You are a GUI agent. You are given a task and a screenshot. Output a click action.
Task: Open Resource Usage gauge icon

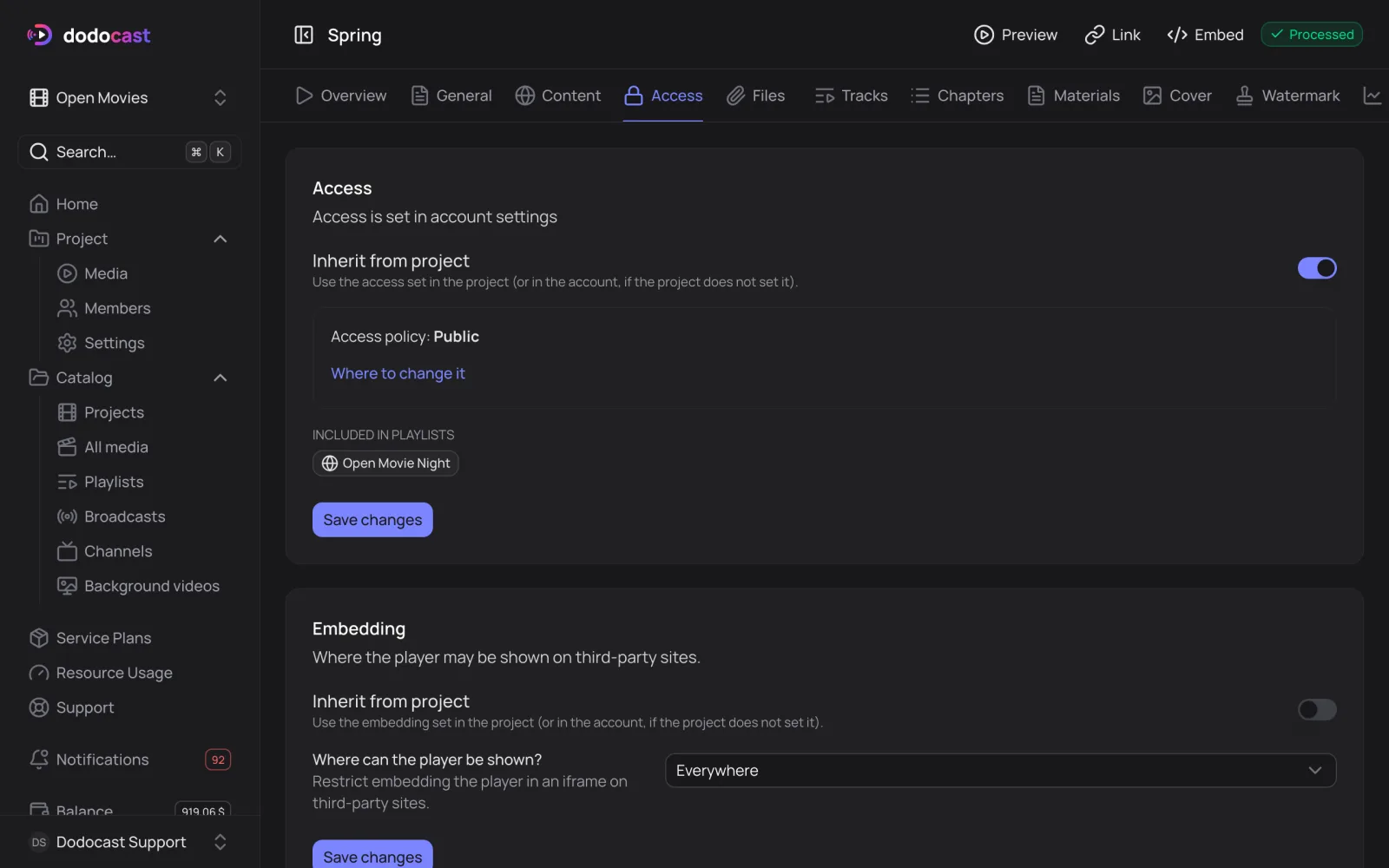coord(39,673)
